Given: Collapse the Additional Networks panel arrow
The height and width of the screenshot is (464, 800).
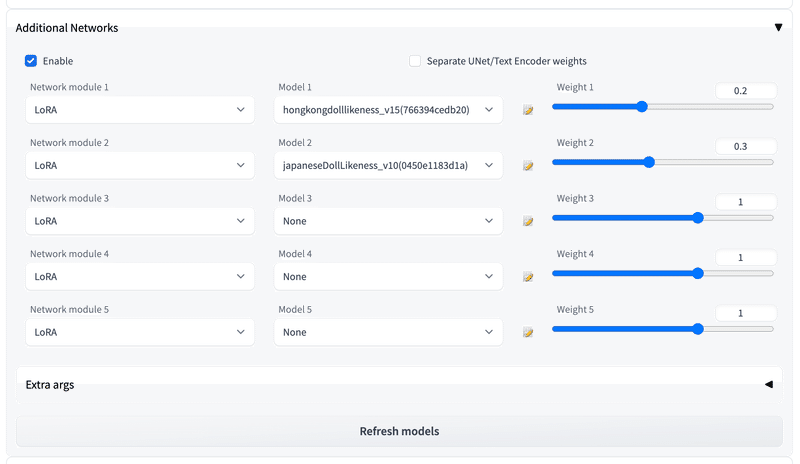Looking at the screenshot, I should click(x=778, y=28).
